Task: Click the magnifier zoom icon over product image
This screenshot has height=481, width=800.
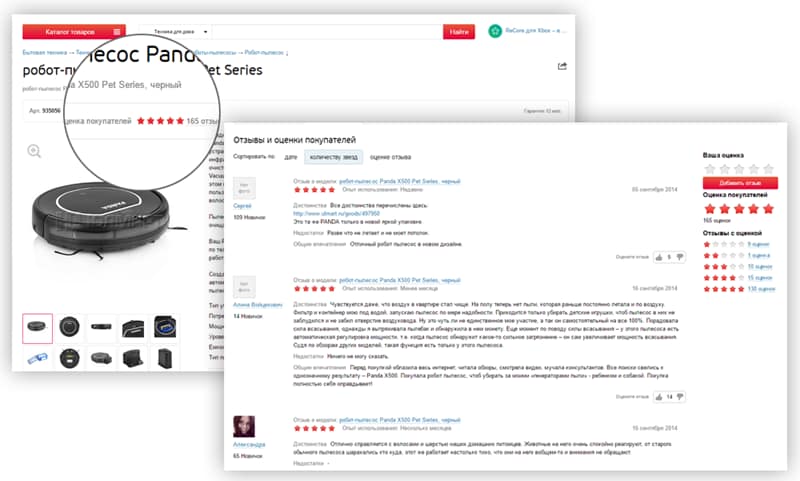Action: coord(34,151)
